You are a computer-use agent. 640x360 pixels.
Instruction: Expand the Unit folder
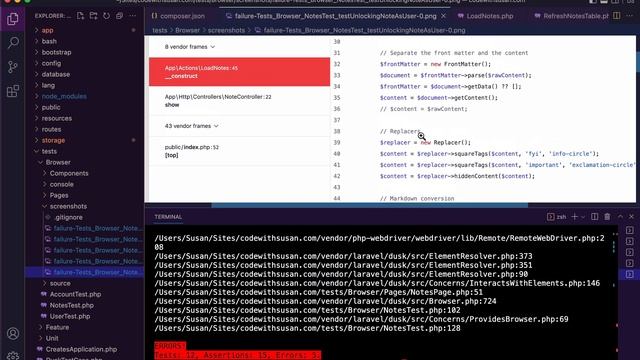click(x=52, y=338)
